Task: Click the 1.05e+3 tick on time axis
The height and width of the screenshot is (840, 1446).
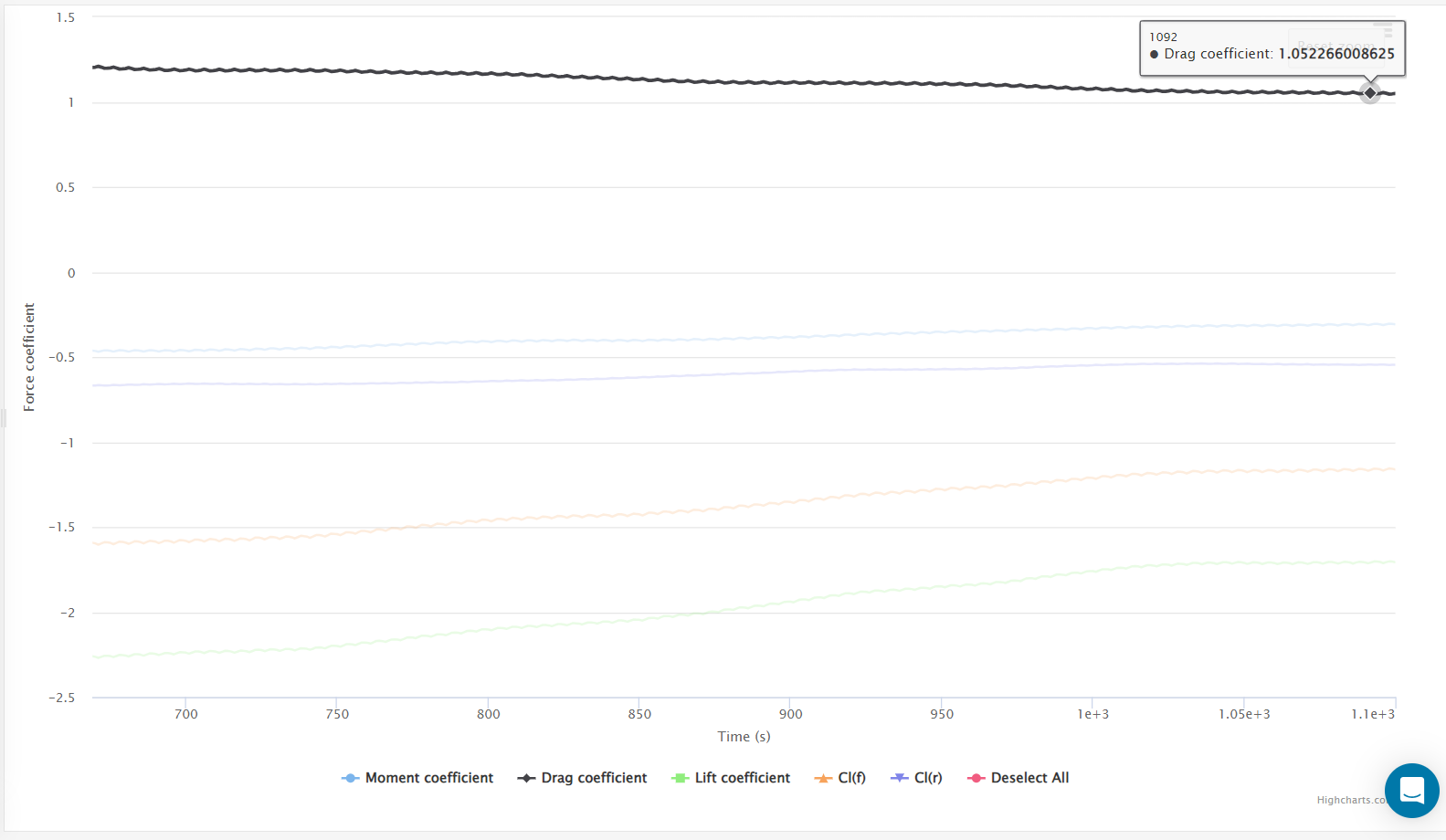Action: tap(1244, 714)
